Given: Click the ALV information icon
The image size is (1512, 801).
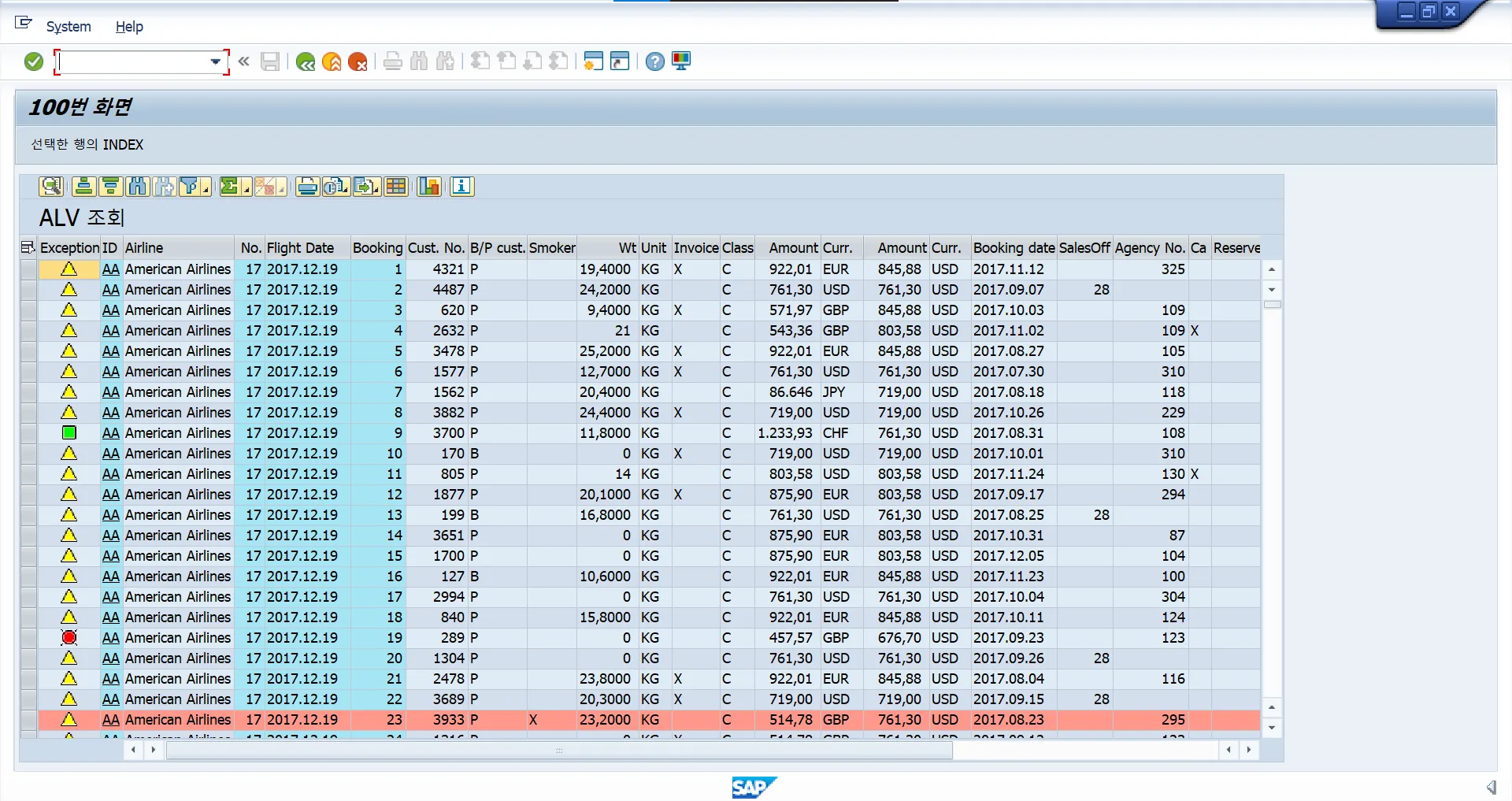Looking at the screenshot, I should click(461, 187).
